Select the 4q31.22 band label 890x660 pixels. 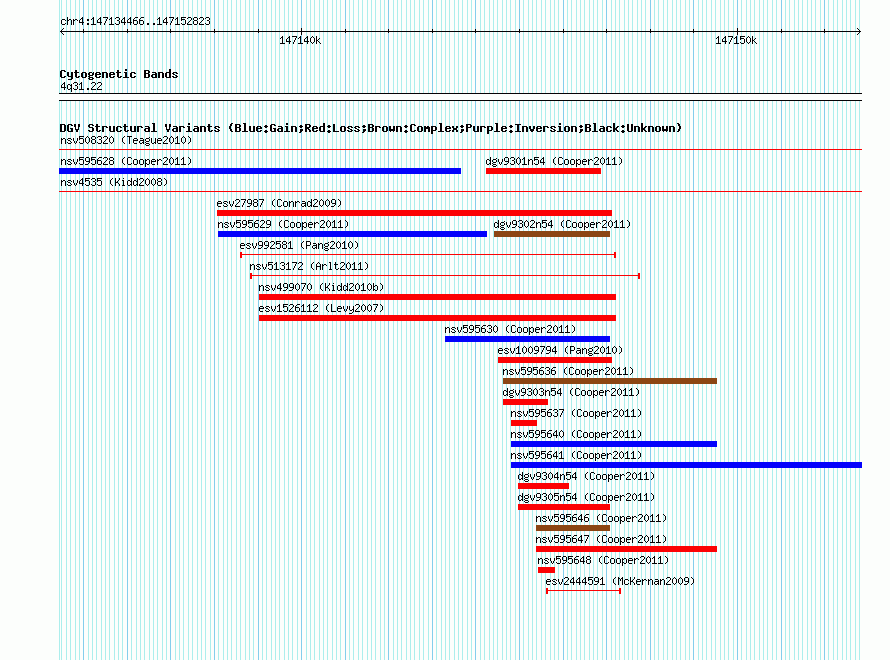(x=81, y=86)
